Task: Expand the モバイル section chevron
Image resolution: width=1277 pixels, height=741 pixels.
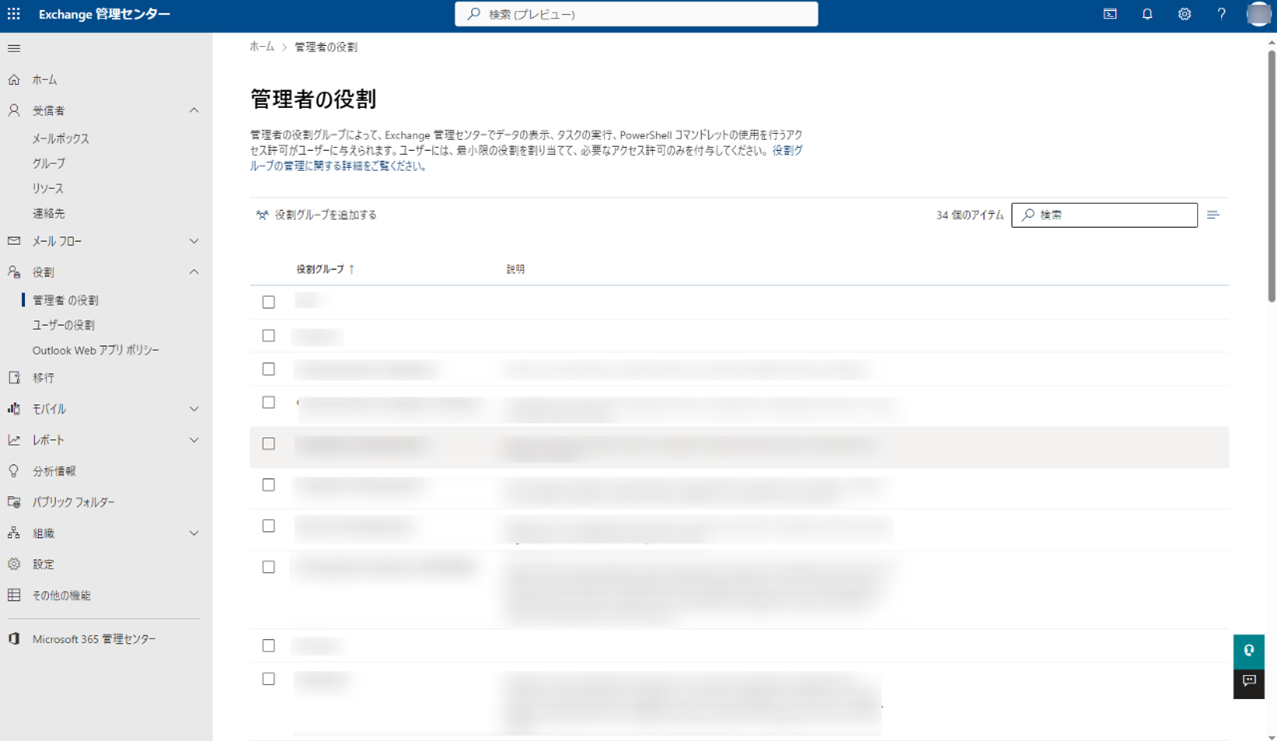Action: (194, 409)
